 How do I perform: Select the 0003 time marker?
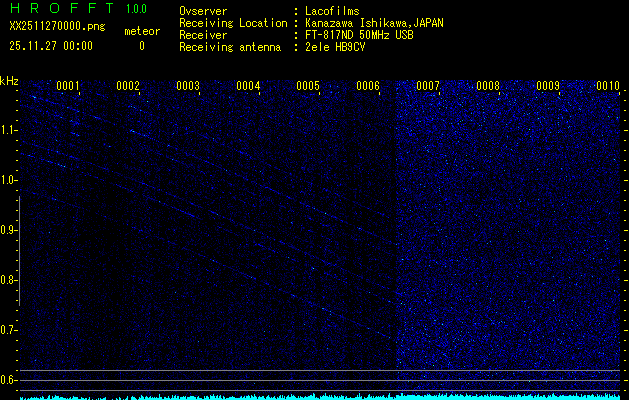[x=188, y=86]
